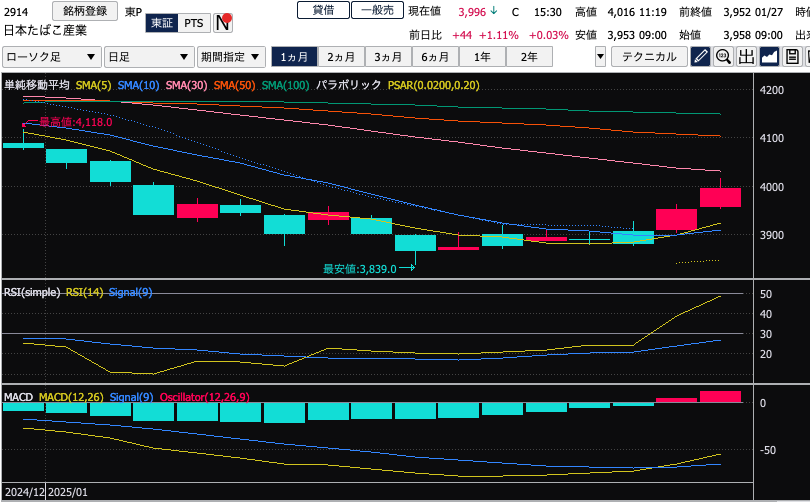Select the 6ヵ月 period tab
Image resolution: width=810 pixels, height=502 pixels.
435,56
